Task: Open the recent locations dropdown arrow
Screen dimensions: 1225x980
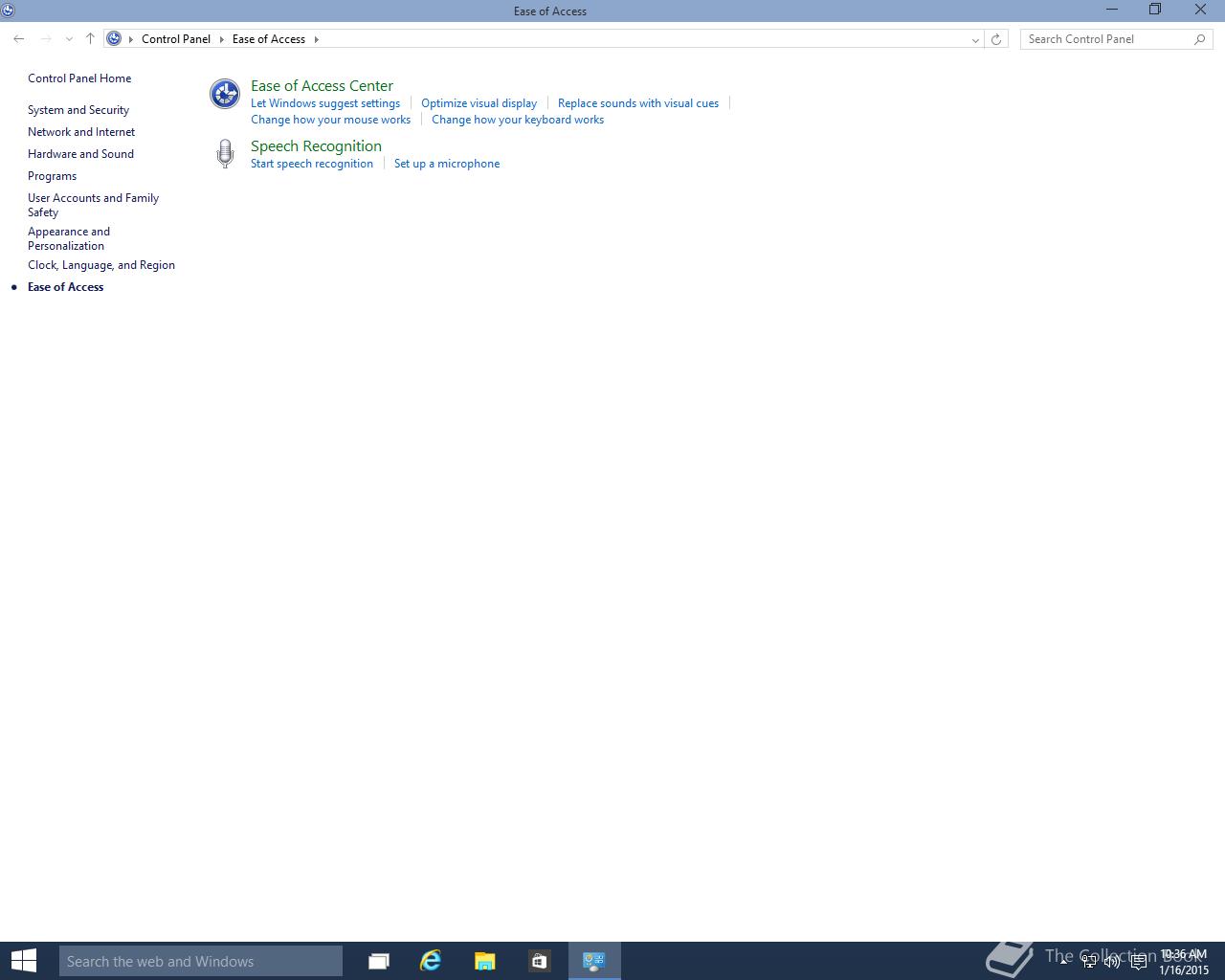Action: [x=69, y=39]
